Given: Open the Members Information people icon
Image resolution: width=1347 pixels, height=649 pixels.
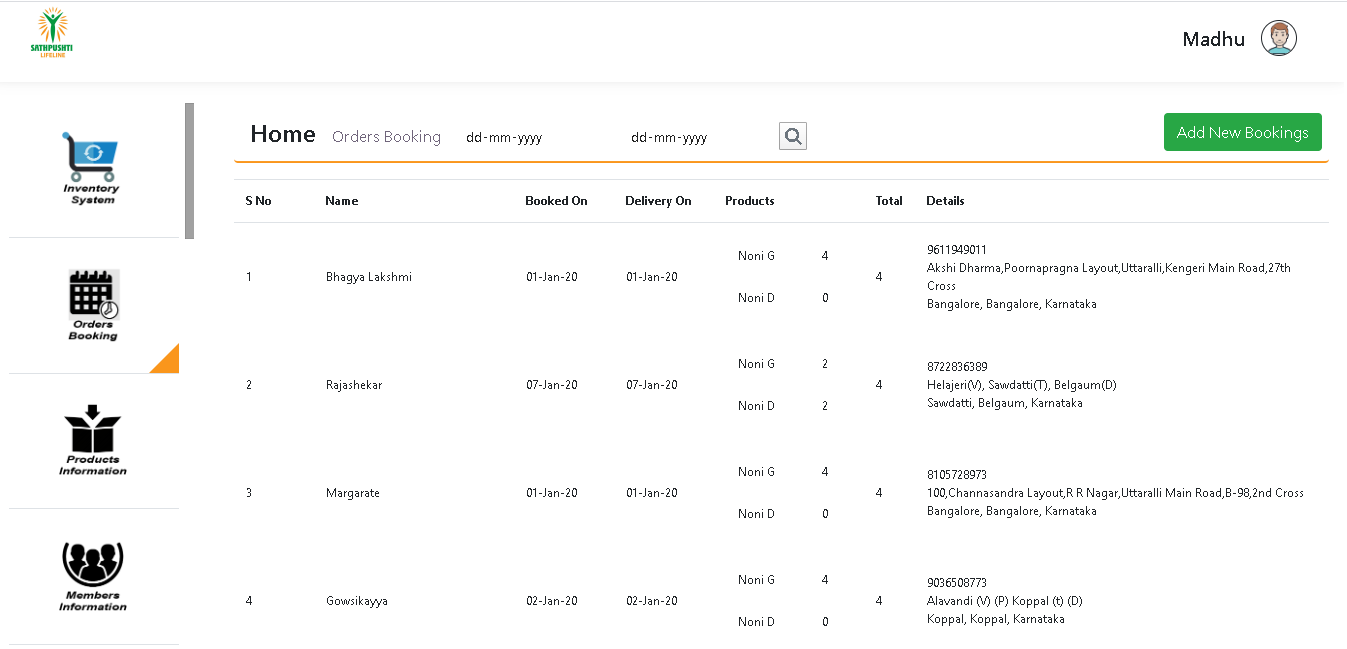Looking at the screenshot, I should click(x=92, y=565).
